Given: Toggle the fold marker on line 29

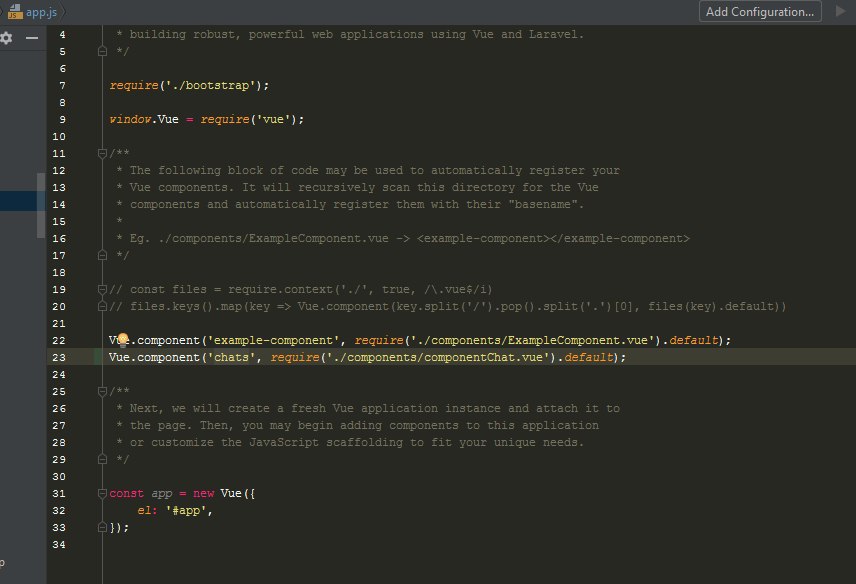Looking at the screenshot, I should click(102, 460).
